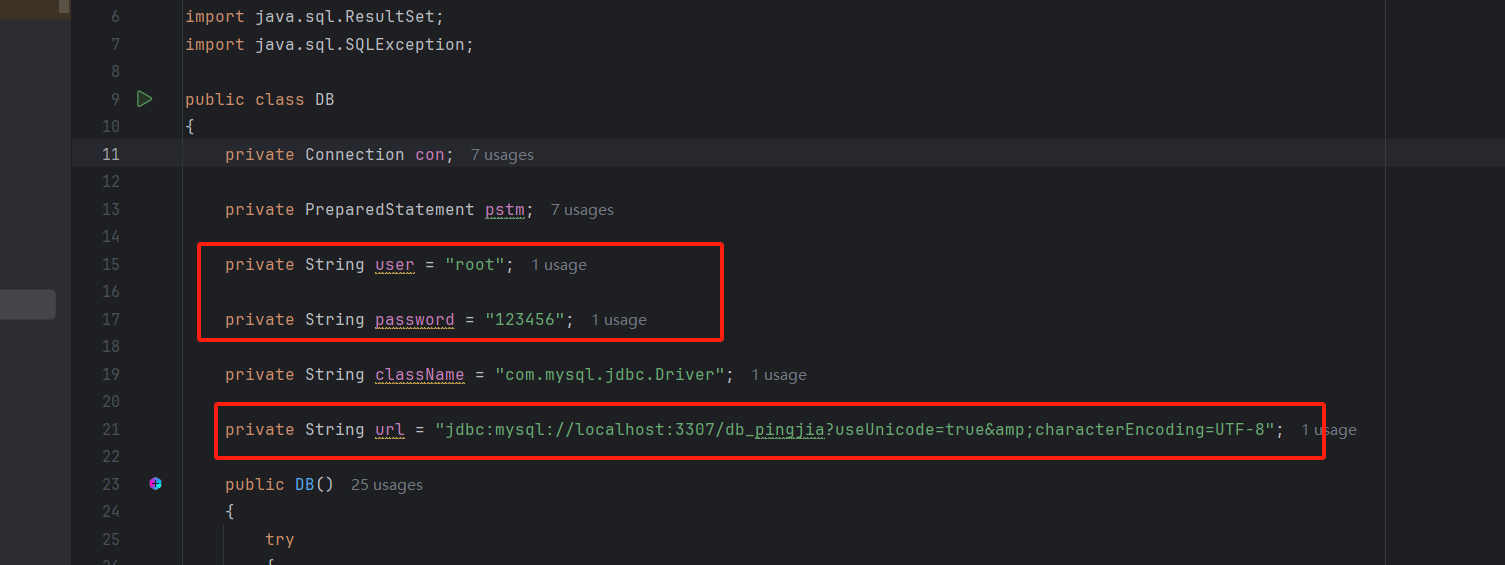This screenshot has height=565, width=1505.
Task: Click the highlighted item in the left sidebar
Action: [28, 305]
